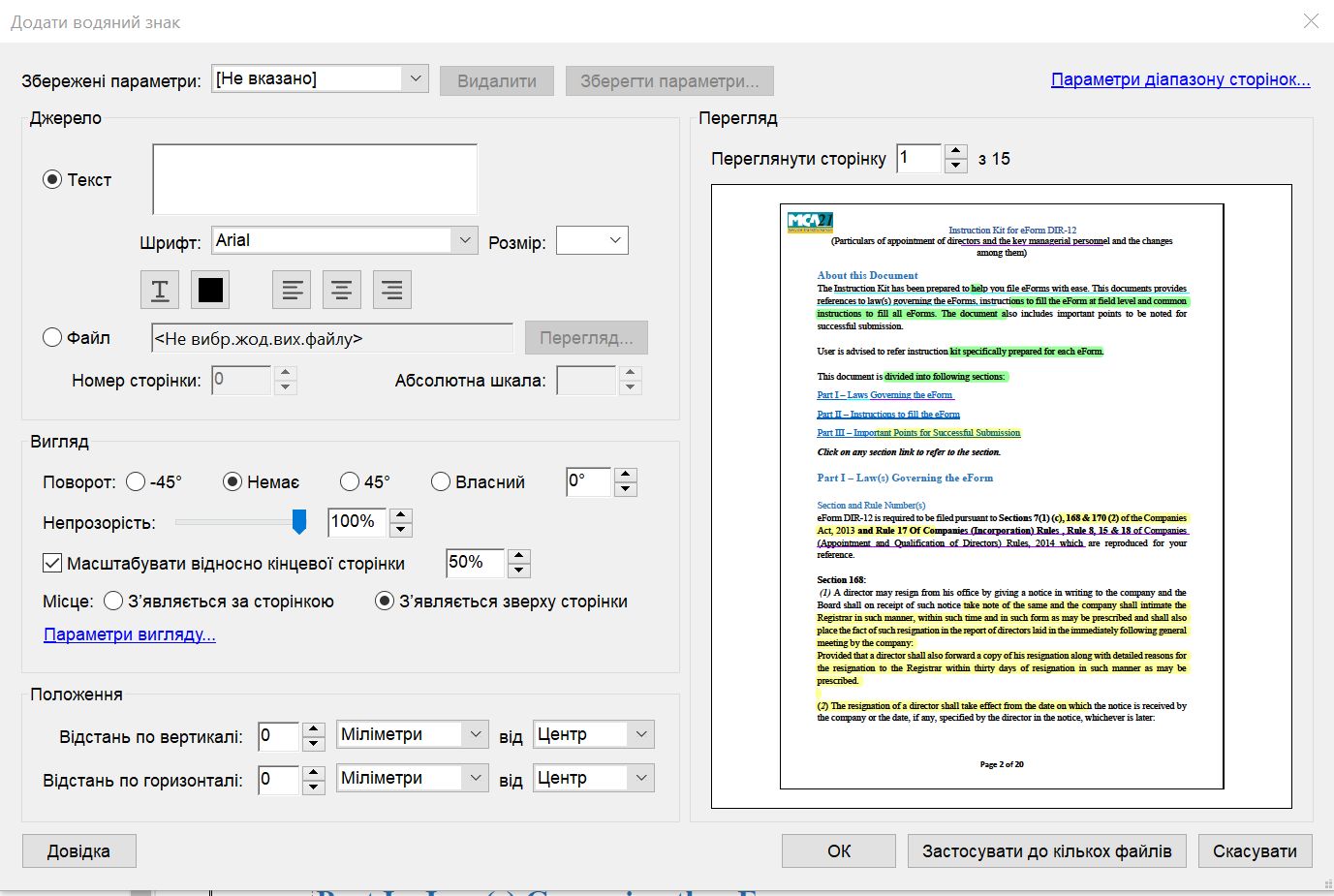Screen dimensions: 1334x896
Task: Select the Власний custom rotation option
Action: coord(441,481)
